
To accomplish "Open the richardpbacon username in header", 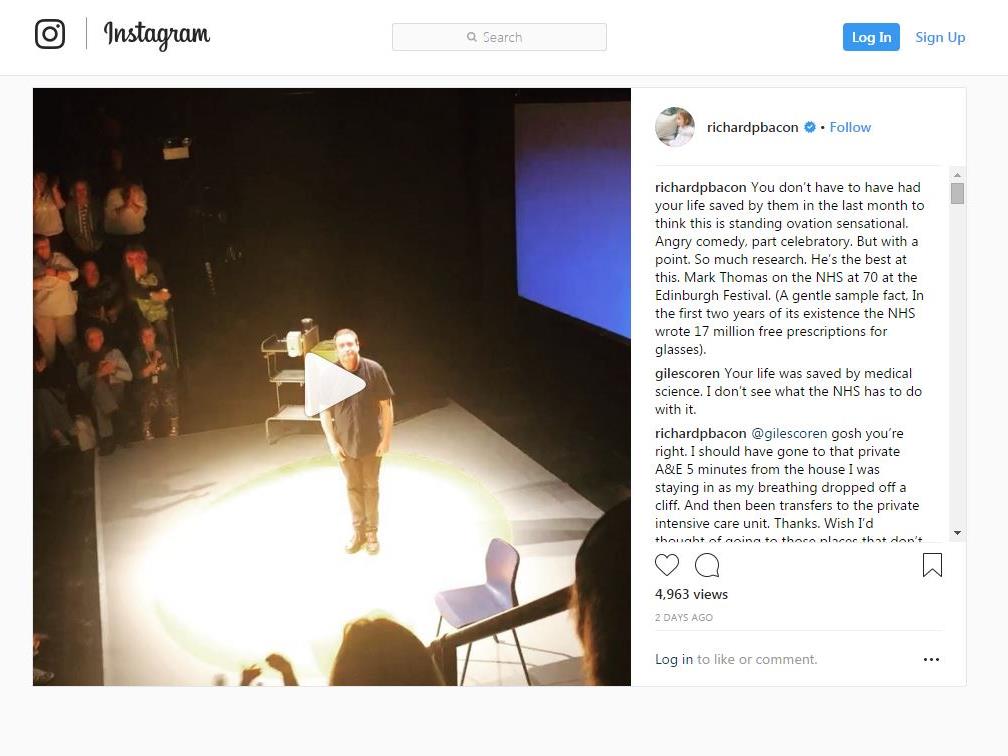I will 752,127.
